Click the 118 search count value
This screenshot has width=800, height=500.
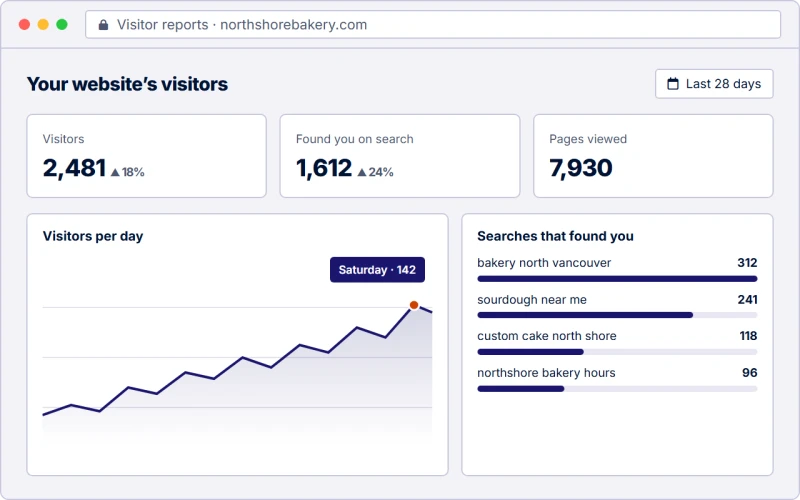click(x=748, y=336)
